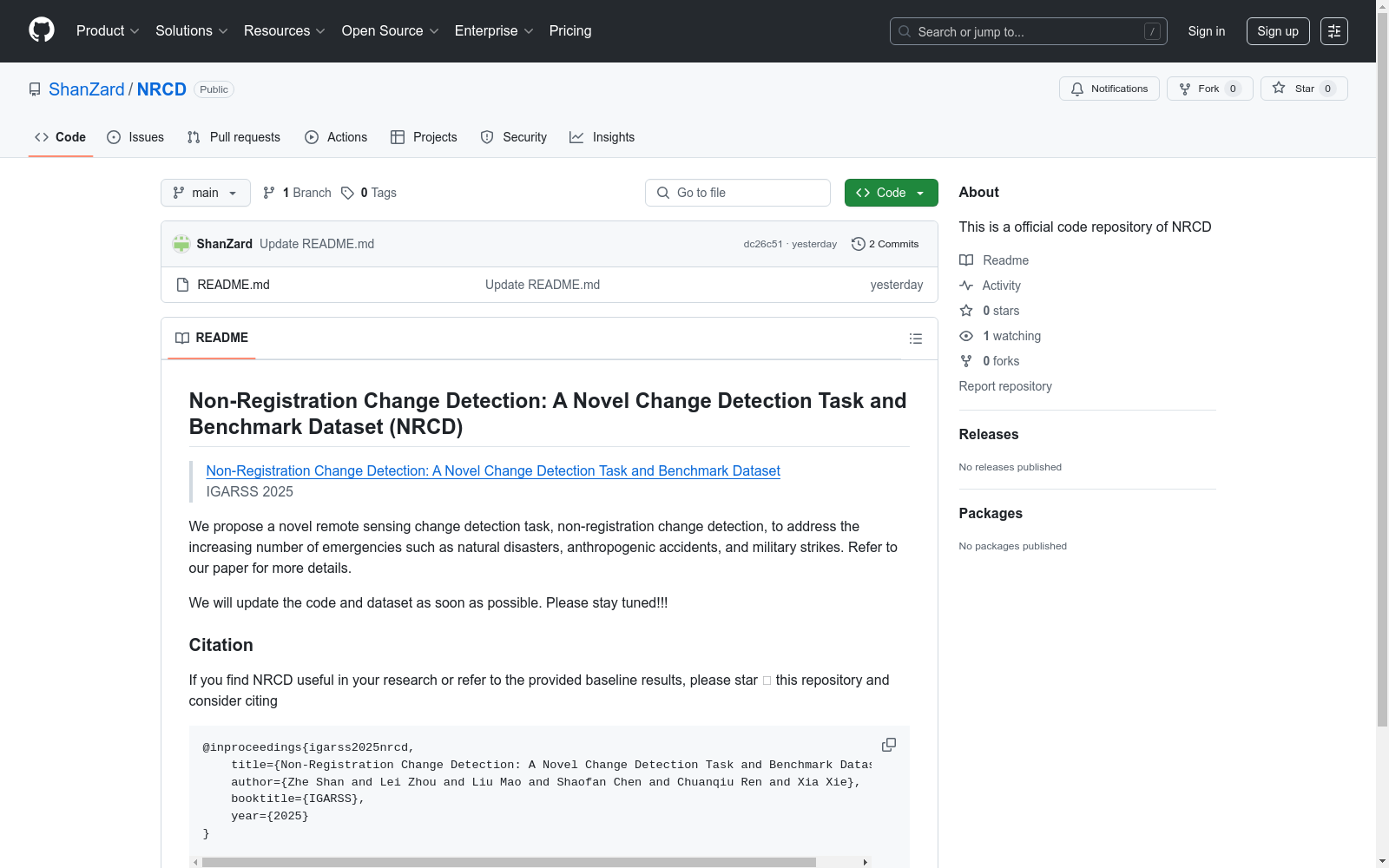Image resolution: width=1389 pixels, height=868 pixels.
Task: View the 1 Branch link
Action: click(297, 193)
